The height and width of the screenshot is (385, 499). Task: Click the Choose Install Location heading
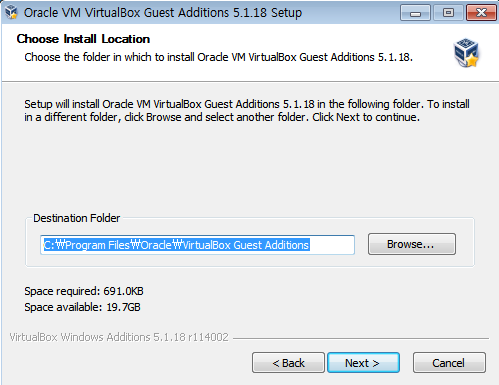point(83,39)
